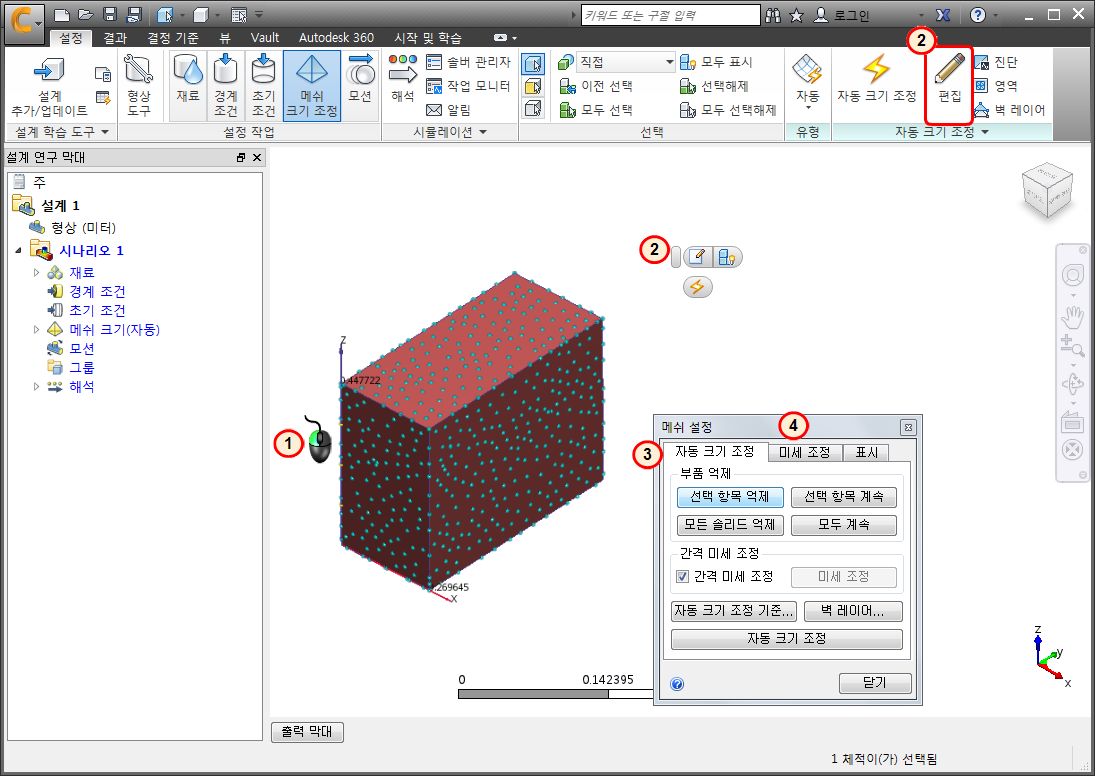The width and height of the screenshot is (1095, 776).
Task: Open 작업 모니터 job monitor
Action: pos(469,86)
